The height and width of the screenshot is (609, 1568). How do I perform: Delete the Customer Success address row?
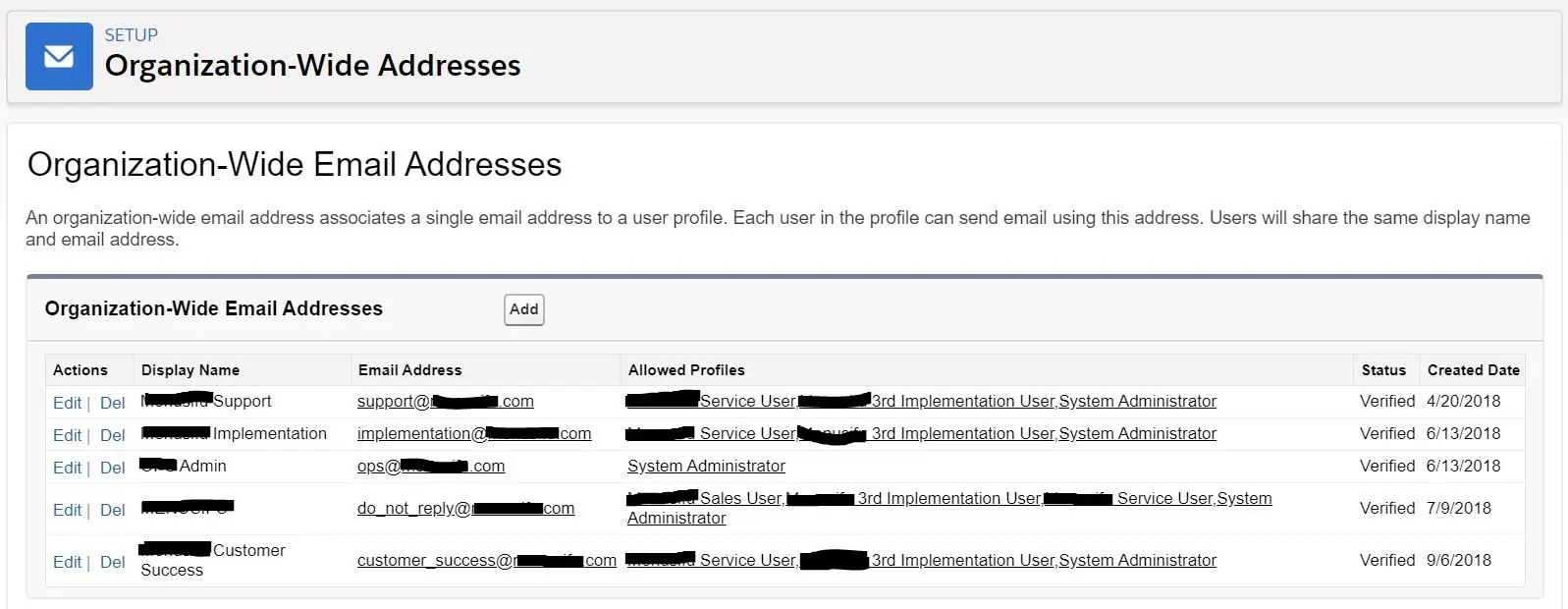click(113, 562)
